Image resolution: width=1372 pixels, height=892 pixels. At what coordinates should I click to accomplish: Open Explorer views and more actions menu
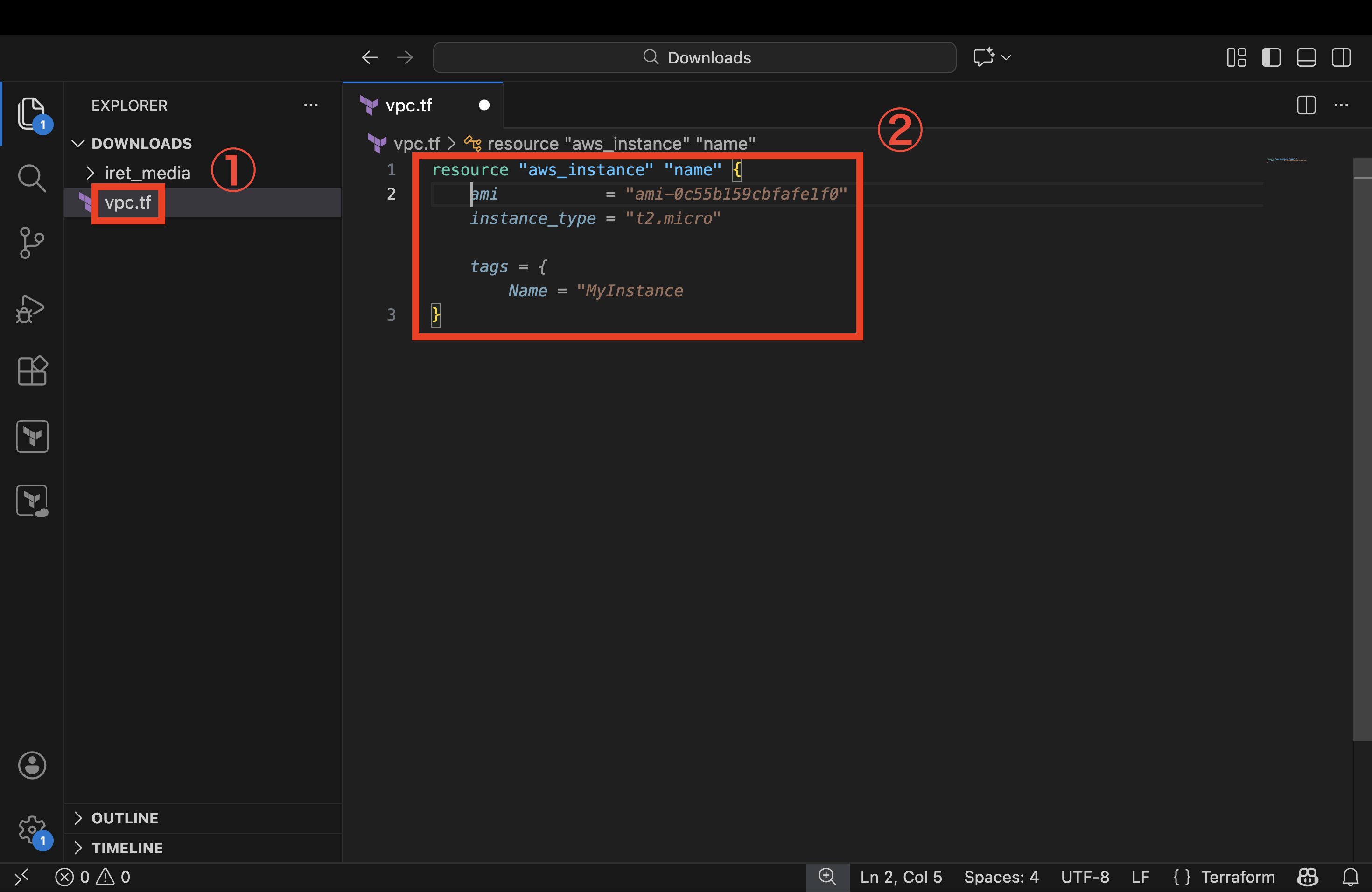tap(311, 105)
